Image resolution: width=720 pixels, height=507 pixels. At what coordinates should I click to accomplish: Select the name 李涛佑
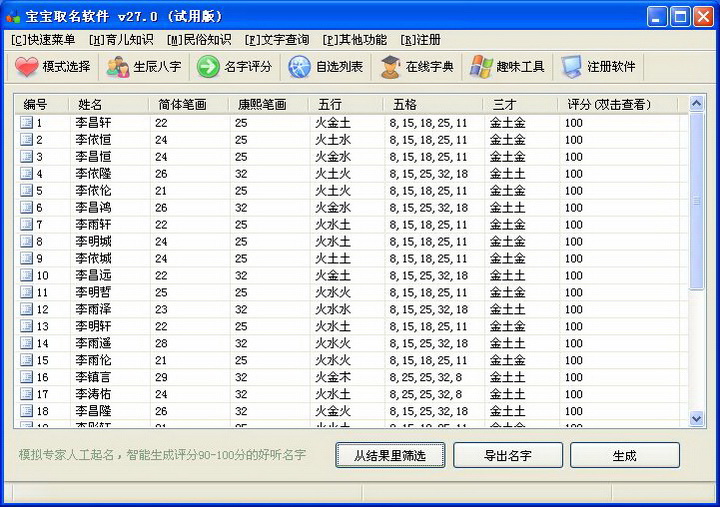(93, 394)
